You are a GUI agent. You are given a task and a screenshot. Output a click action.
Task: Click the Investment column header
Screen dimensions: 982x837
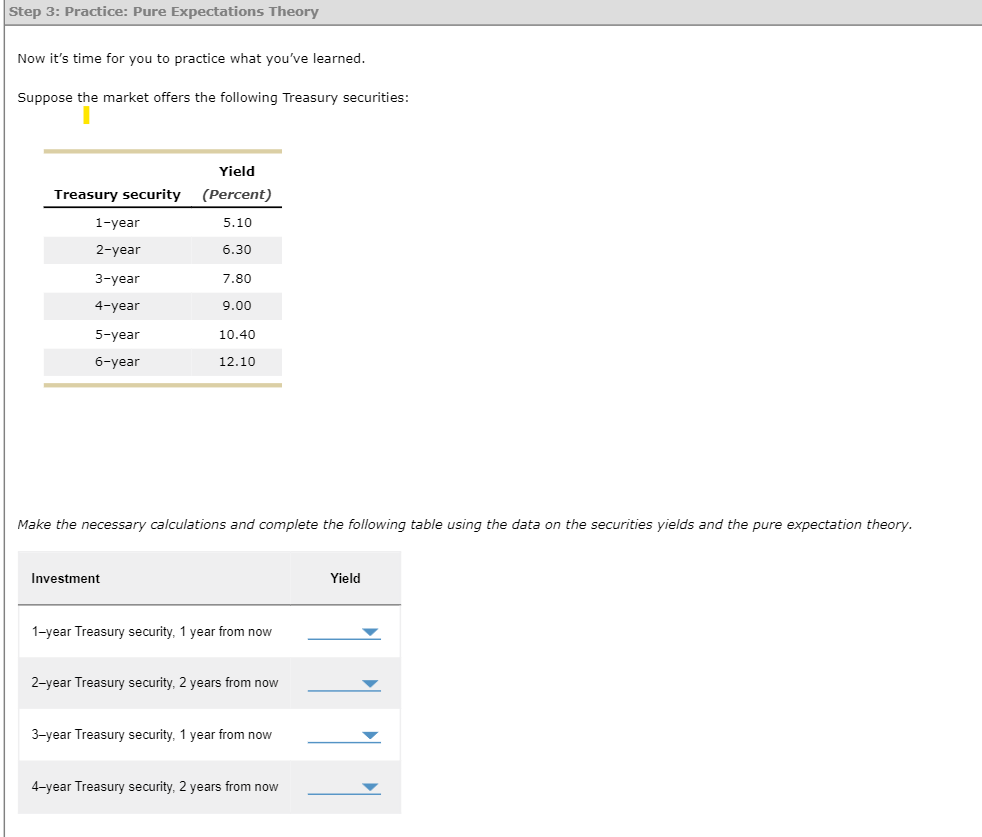pyautogui.click(x=65, y=578)
